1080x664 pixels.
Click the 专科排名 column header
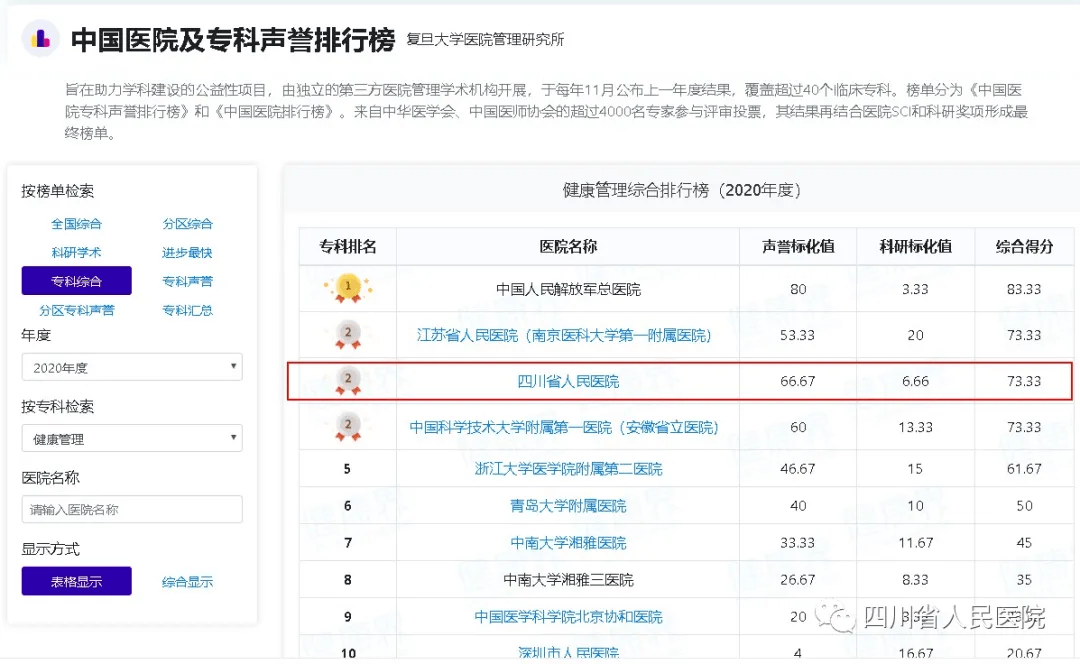tap(348, 247)
